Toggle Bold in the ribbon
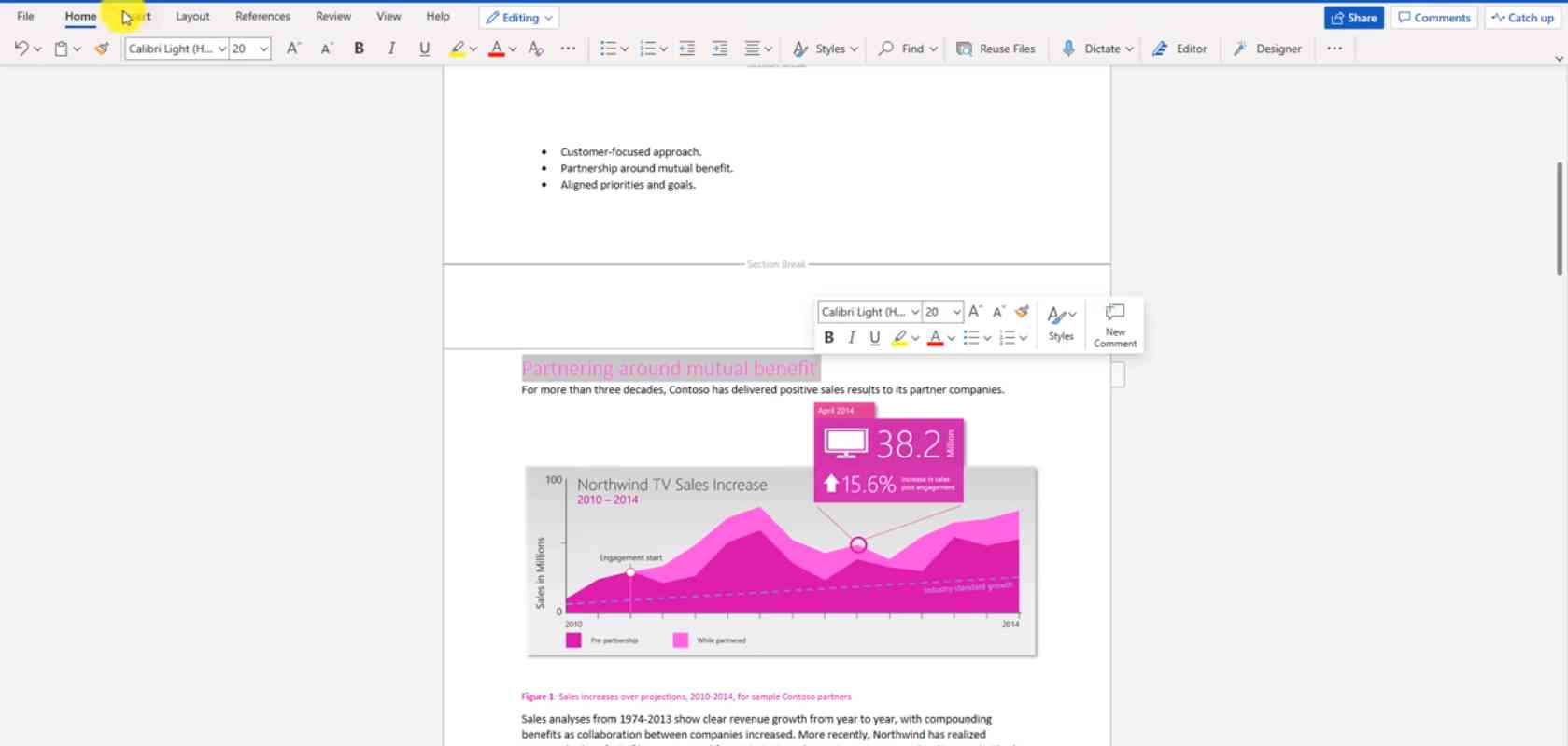Image resolution: width=1568 pixels, height=746 pixels. click(x=359, y=49)
